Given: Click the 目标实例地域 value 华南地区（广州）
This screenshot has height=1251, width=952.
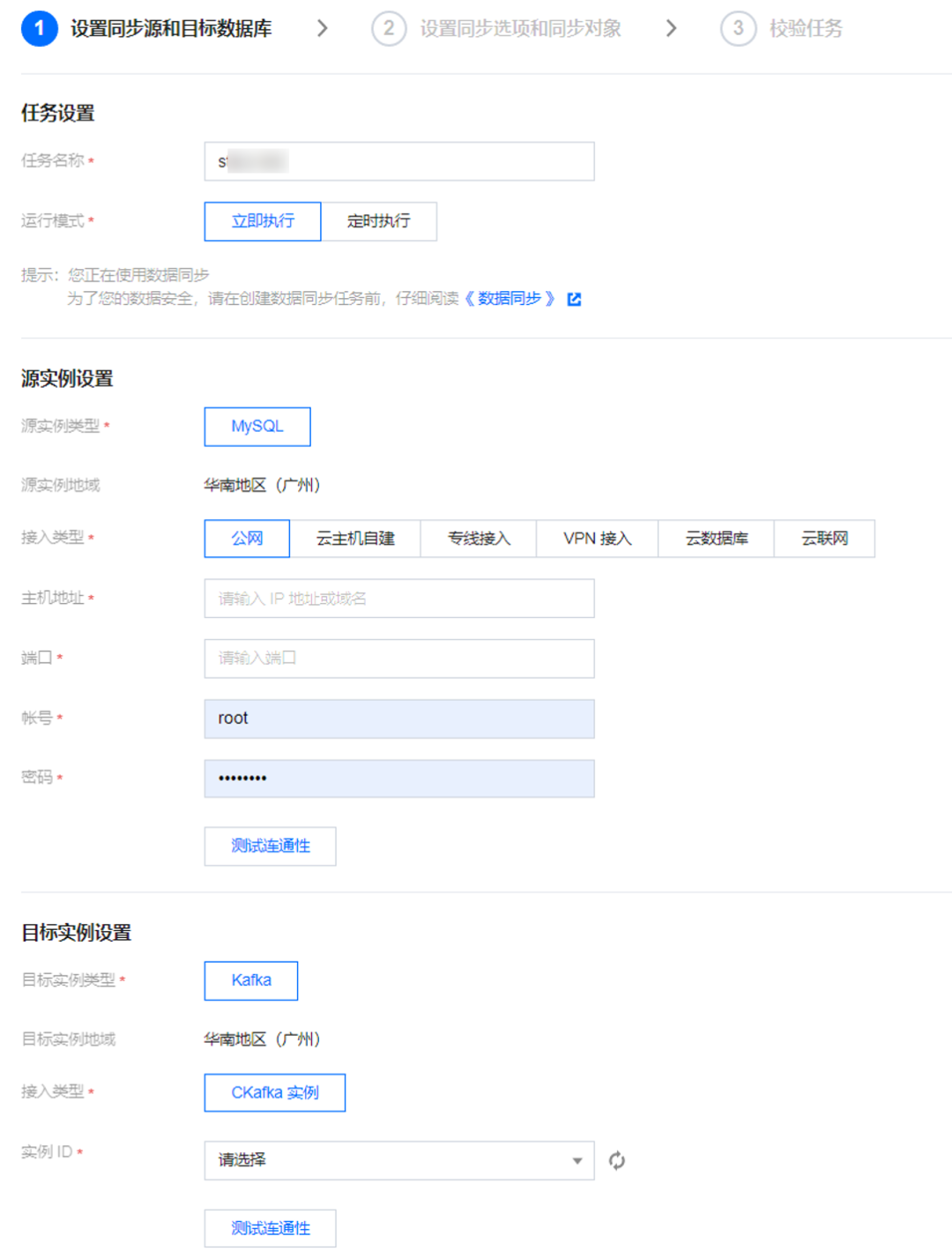Looking at the screenshot, I should (x=262, y=1039).
